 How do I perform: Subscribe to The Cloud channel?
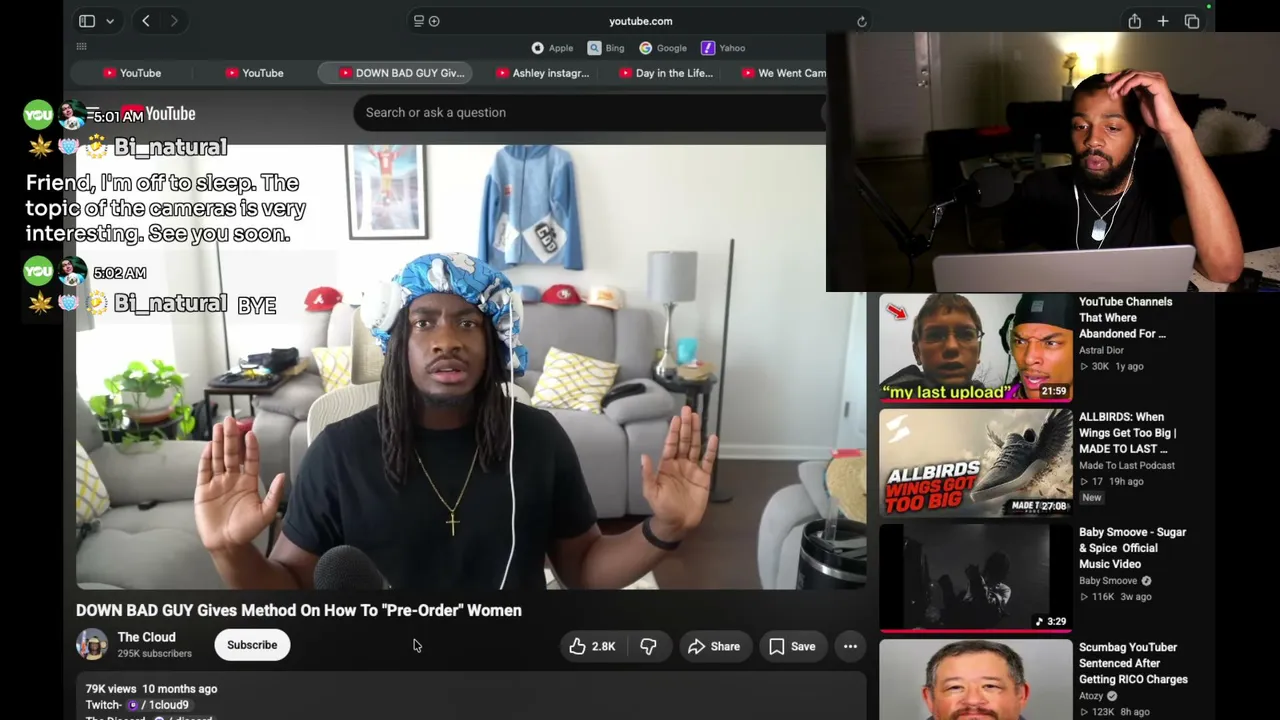[252, 645]
